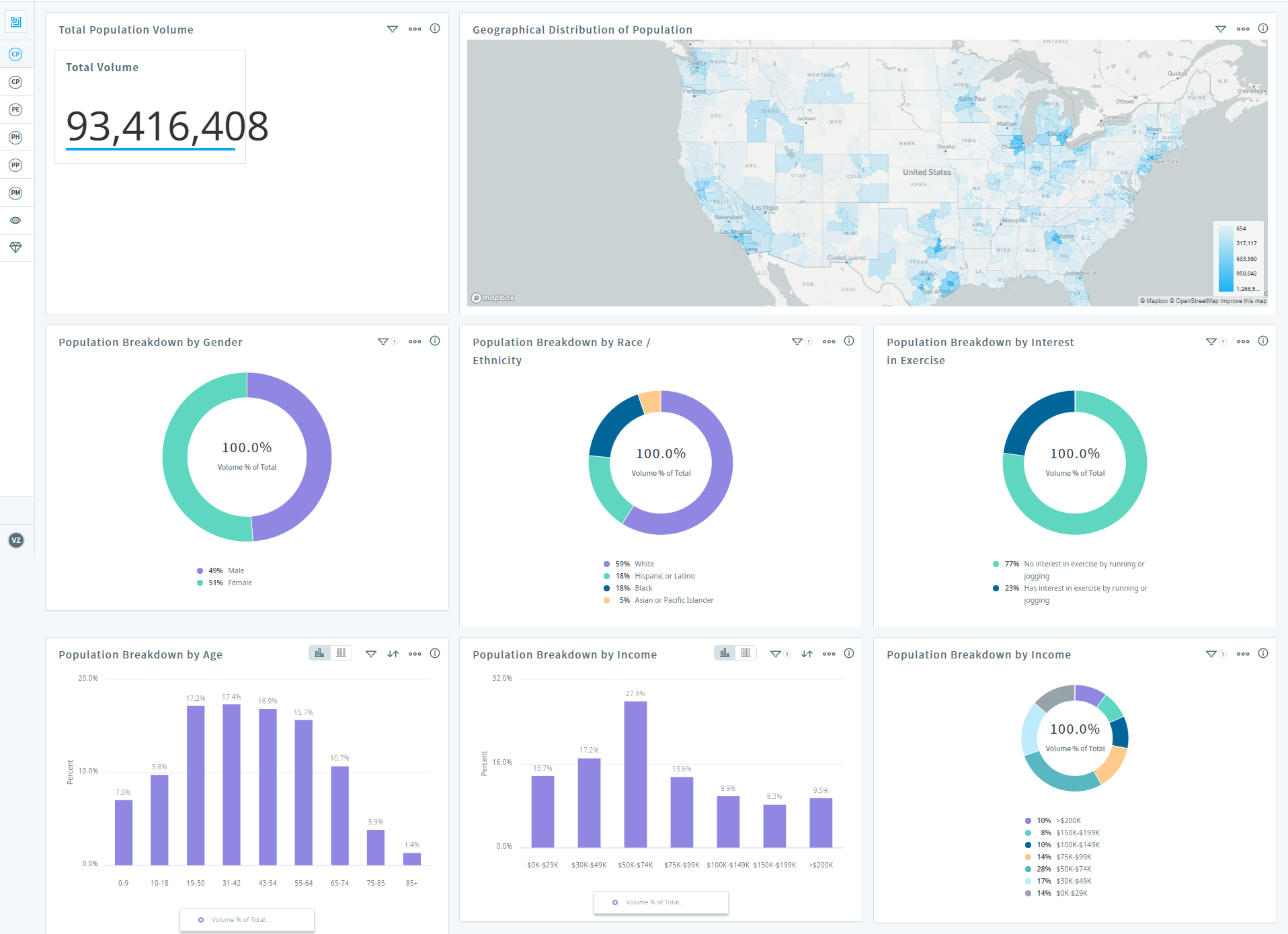
Task: Show info for Population Breakdown by Gender
Action: [x=435, y=341]
